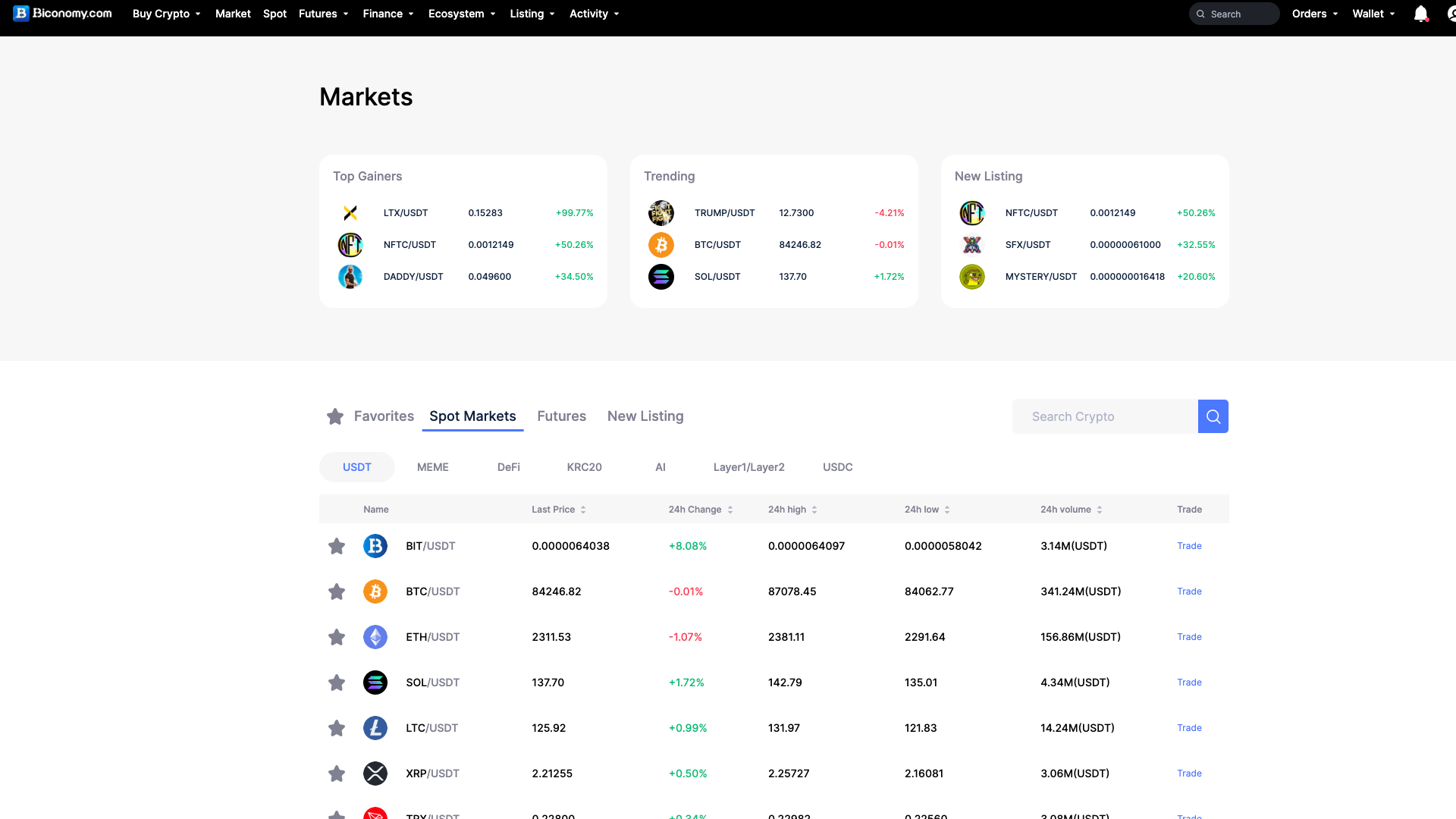
Task: Open the notifications bell icon
Action: tap(1421, 14)
